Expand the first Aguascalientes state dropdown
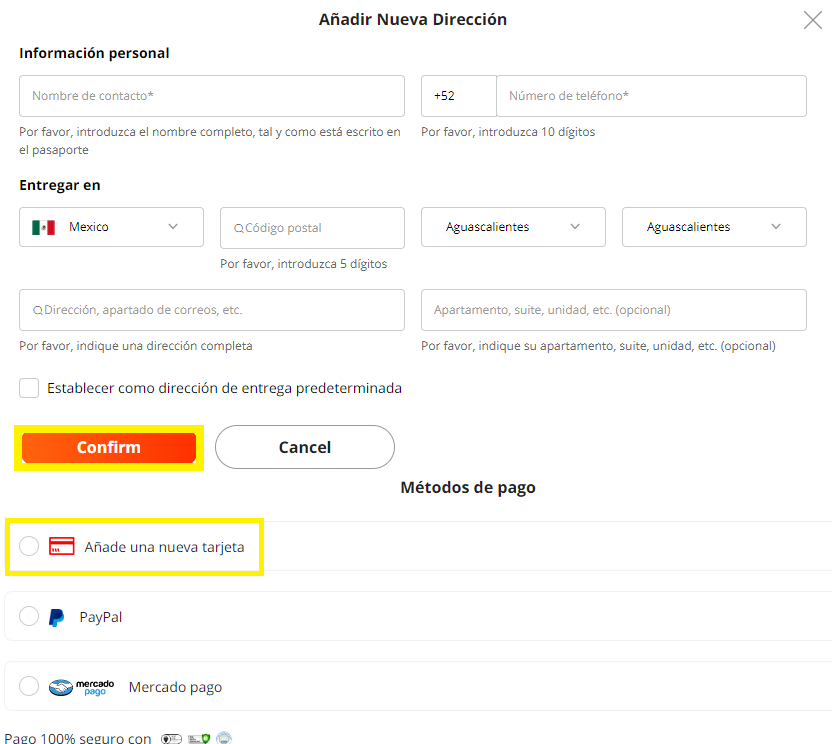The height and width of the screenshot is (744, 832). click(513, 227)
